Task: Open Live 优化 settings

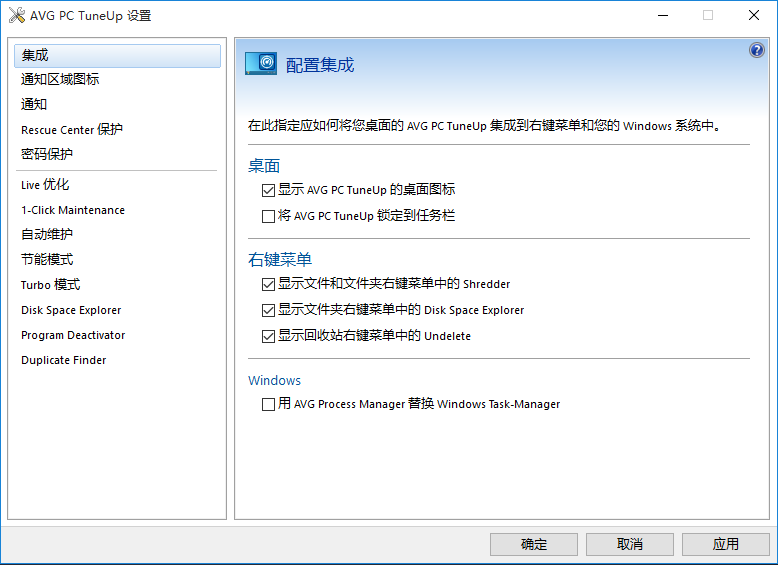Action: click(x=45, y=185)
